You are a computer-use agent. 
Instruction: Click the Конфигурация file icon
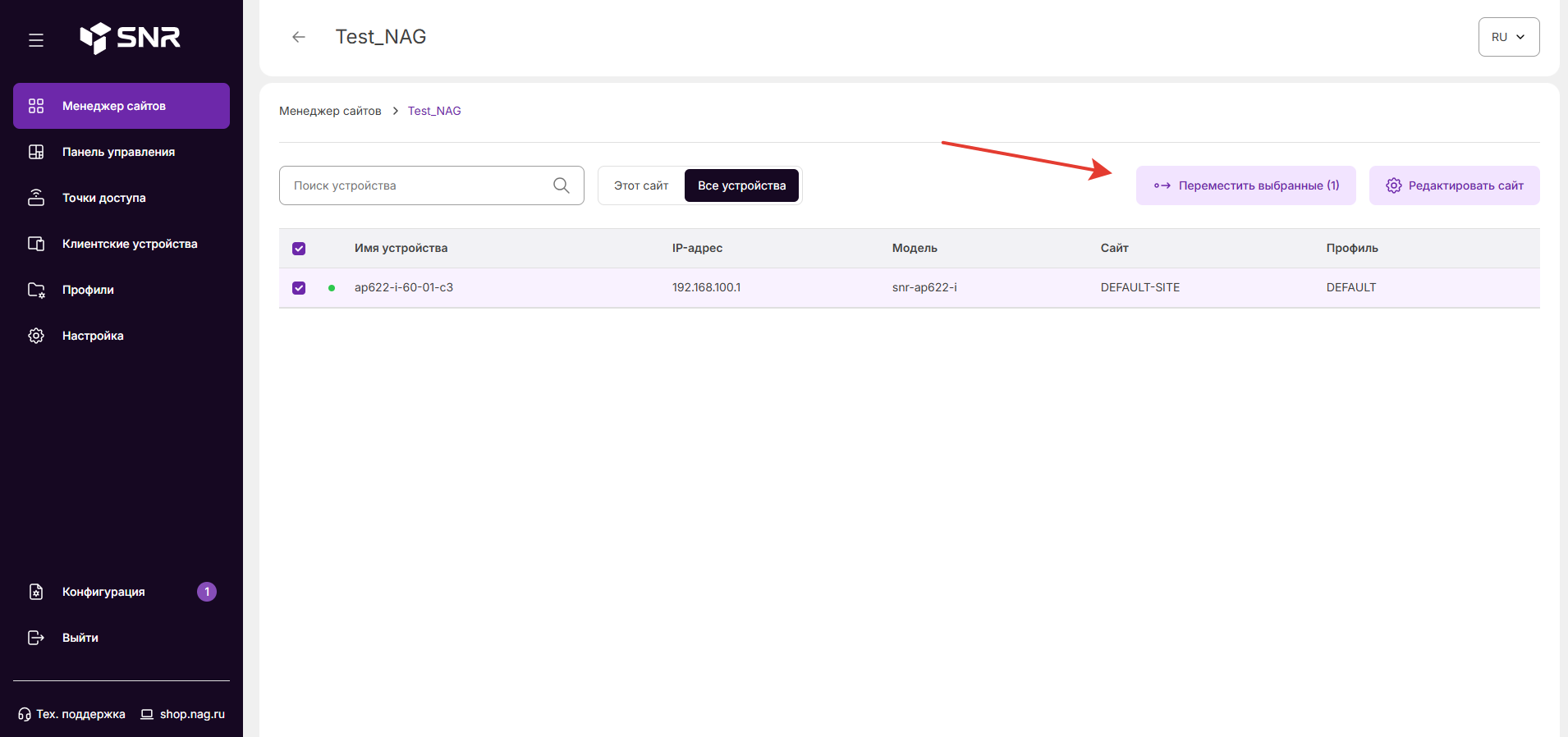[36, 592]
